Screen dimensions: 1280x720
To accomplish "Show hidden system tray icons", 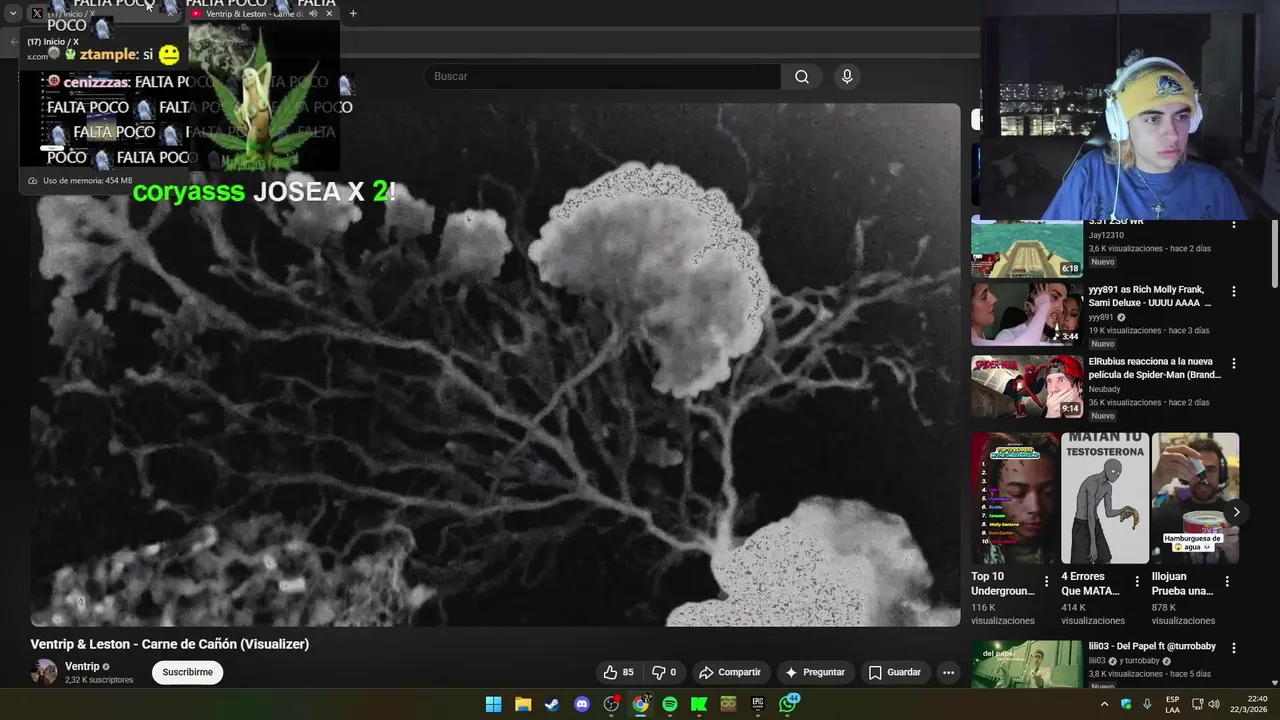I will tap(1104, 704).
